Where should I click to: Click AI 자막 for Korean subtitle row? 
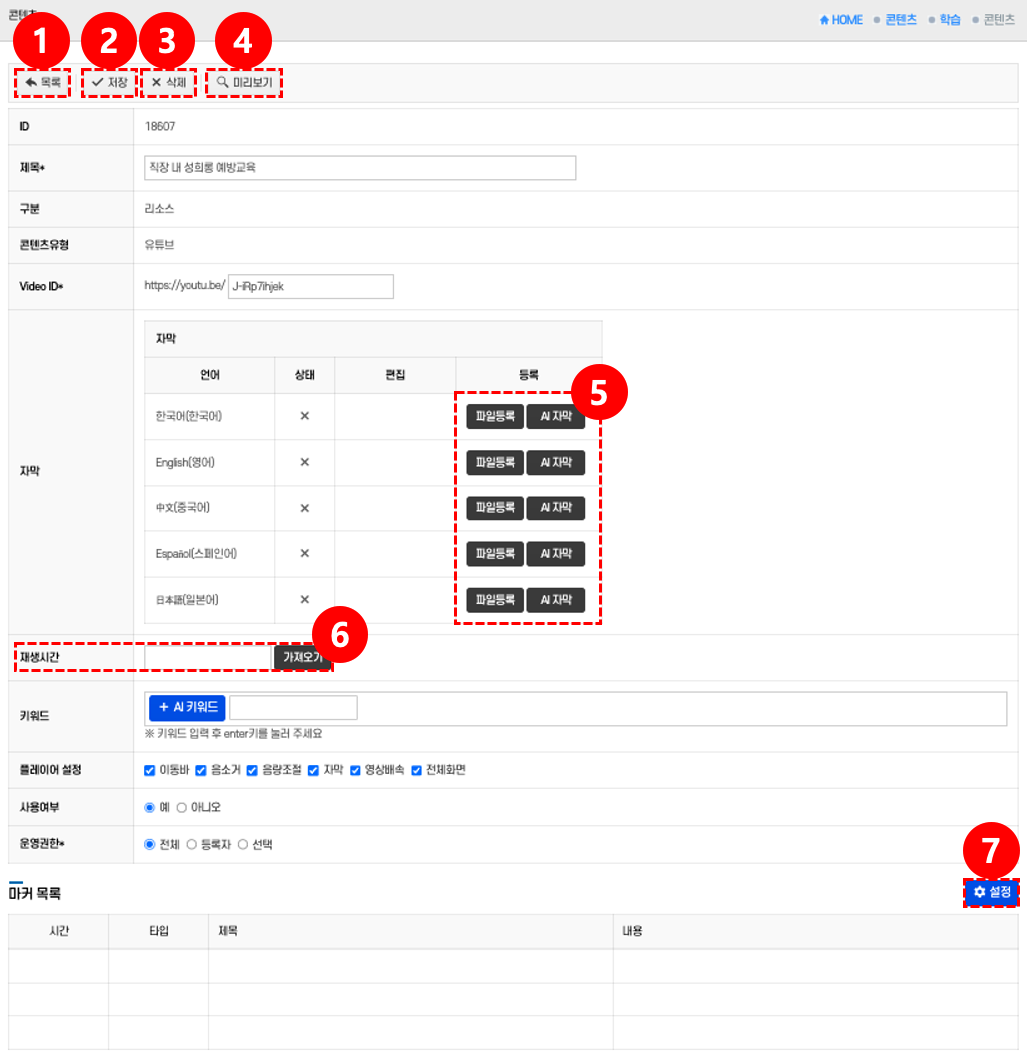point(555,416)
